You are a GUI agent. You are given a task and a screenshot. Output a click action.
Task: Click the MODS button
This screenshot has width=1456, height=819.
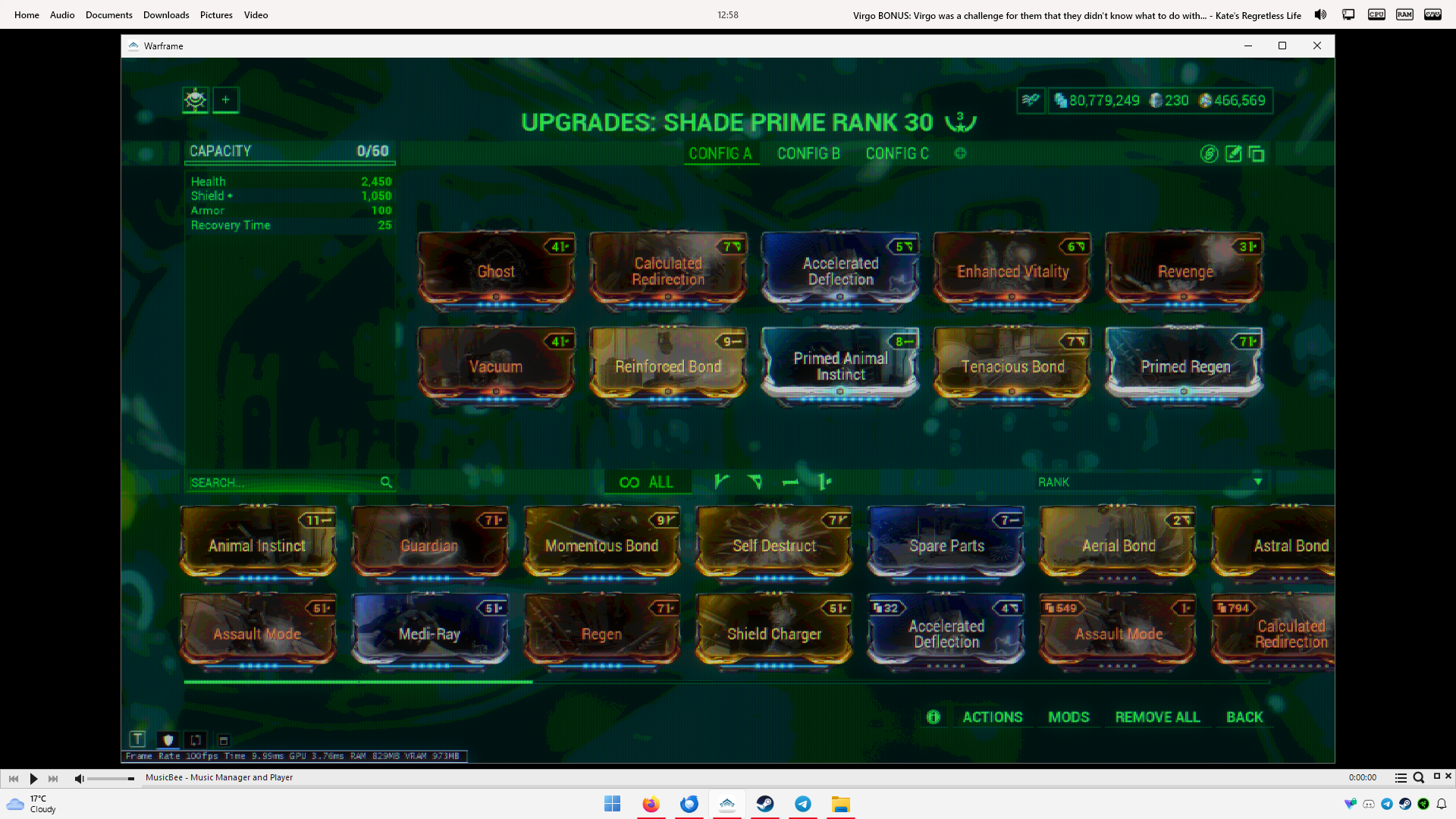(x=1068, y=717)
